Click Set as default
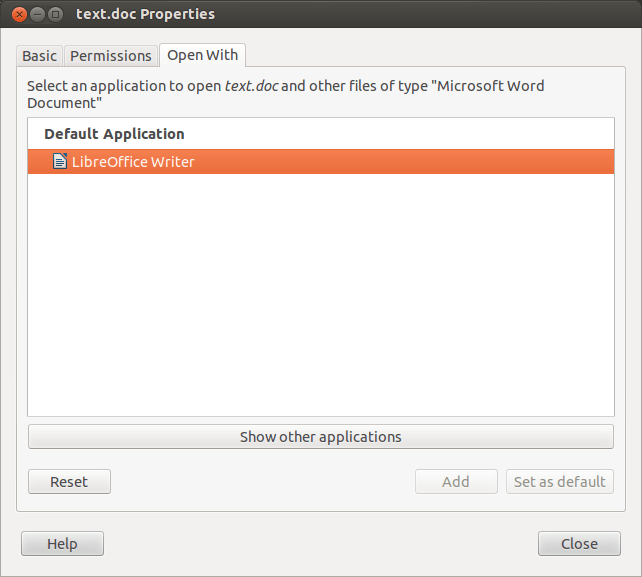 560,482
